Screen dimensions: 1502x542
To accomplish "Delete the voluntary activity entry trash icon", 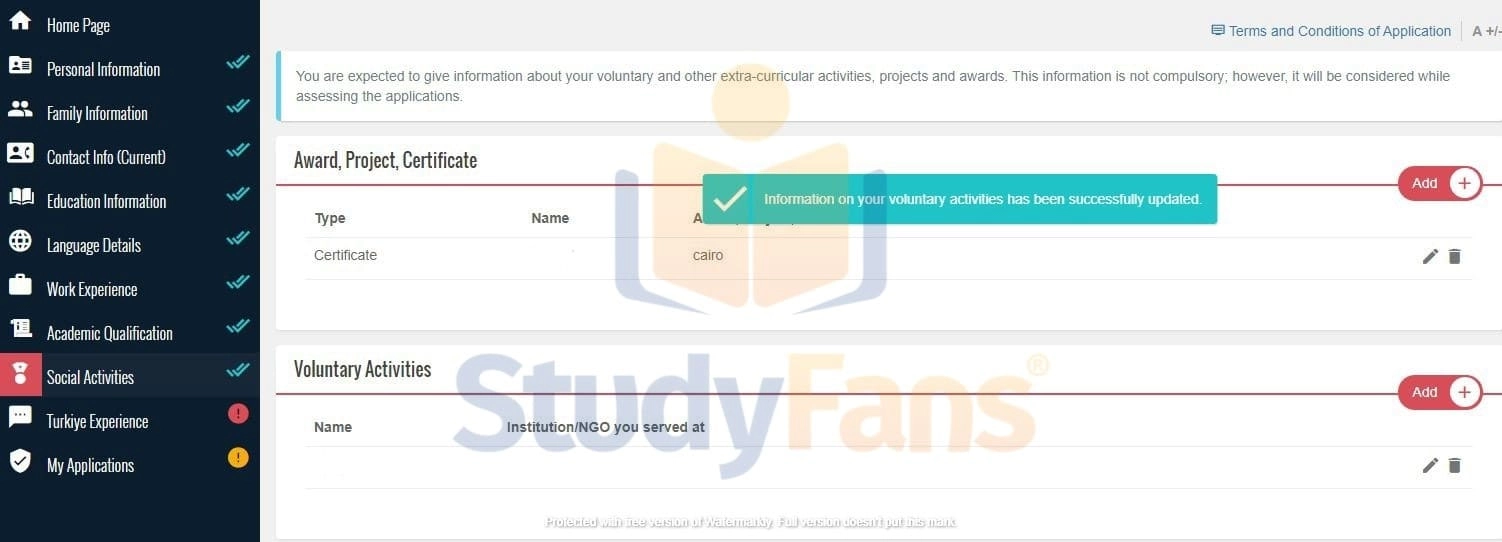I will tap(1455, 465).
